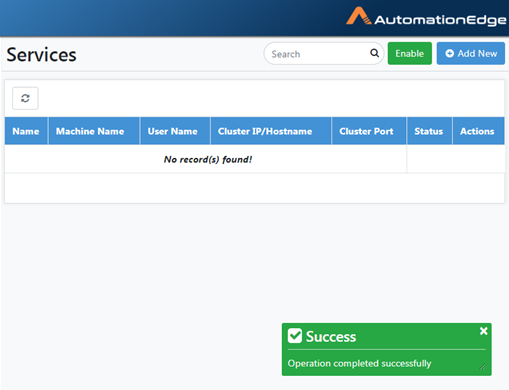Click the search magnifier icon
Image resolution: width=509 pixels, height=390 pixels.
click(x=374, y=53)
